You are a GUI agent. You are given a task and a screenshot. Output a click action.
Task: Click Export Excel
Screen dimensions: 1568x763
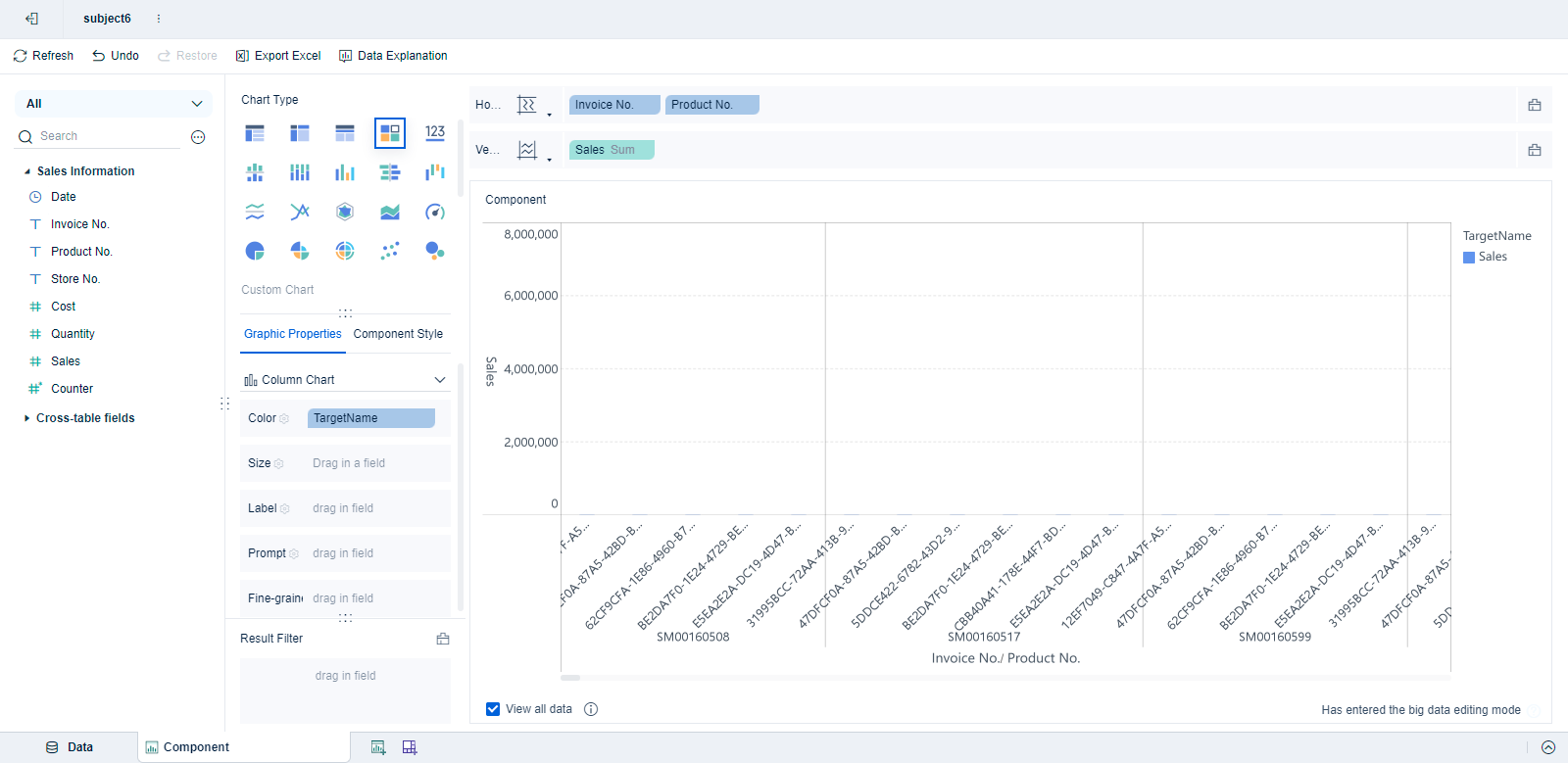coord(278,56)
